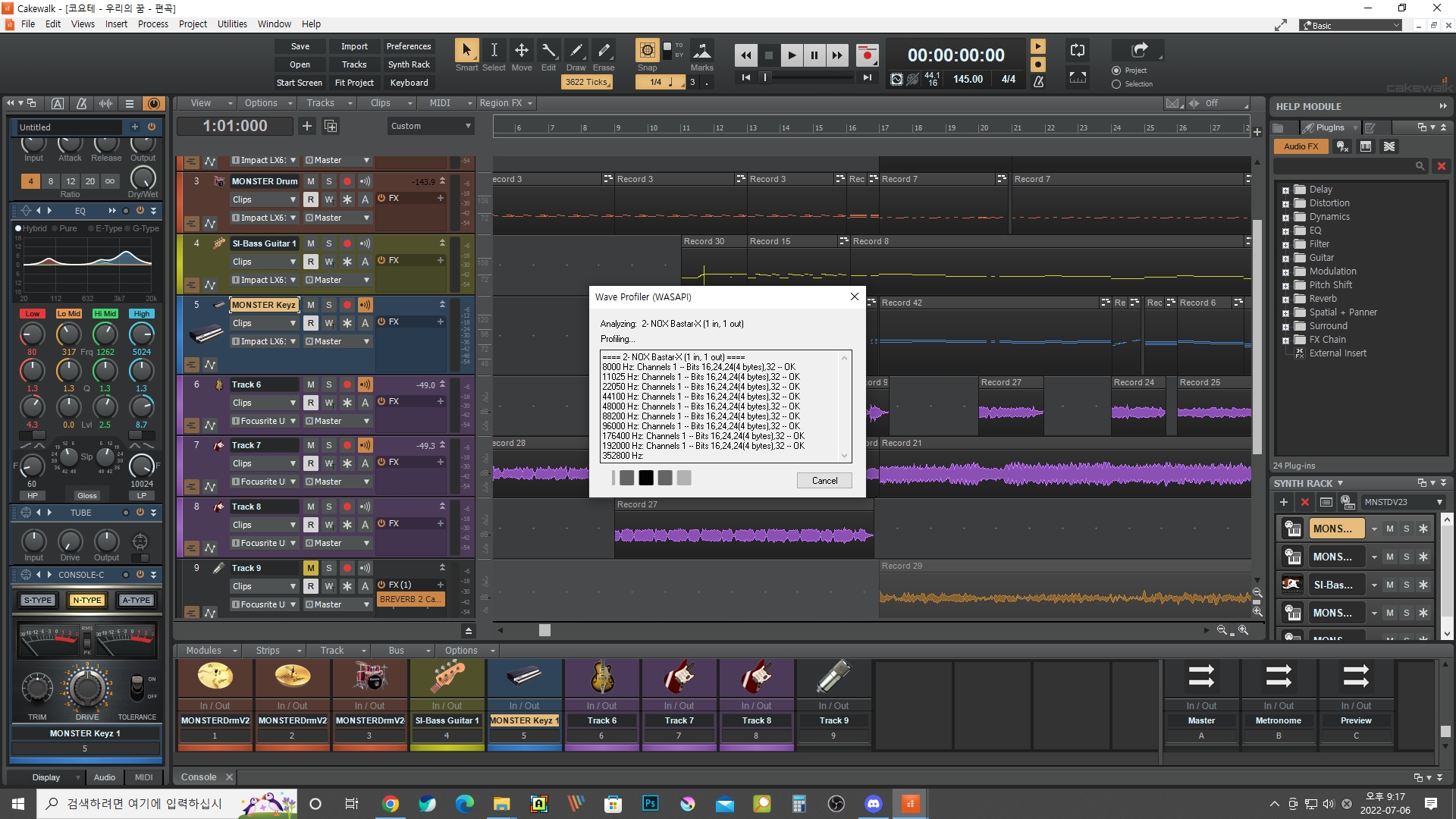Click the 145.00 tempo field
Image resolution: width=1456 pixels, height=819 pixels.
point(968,79)
